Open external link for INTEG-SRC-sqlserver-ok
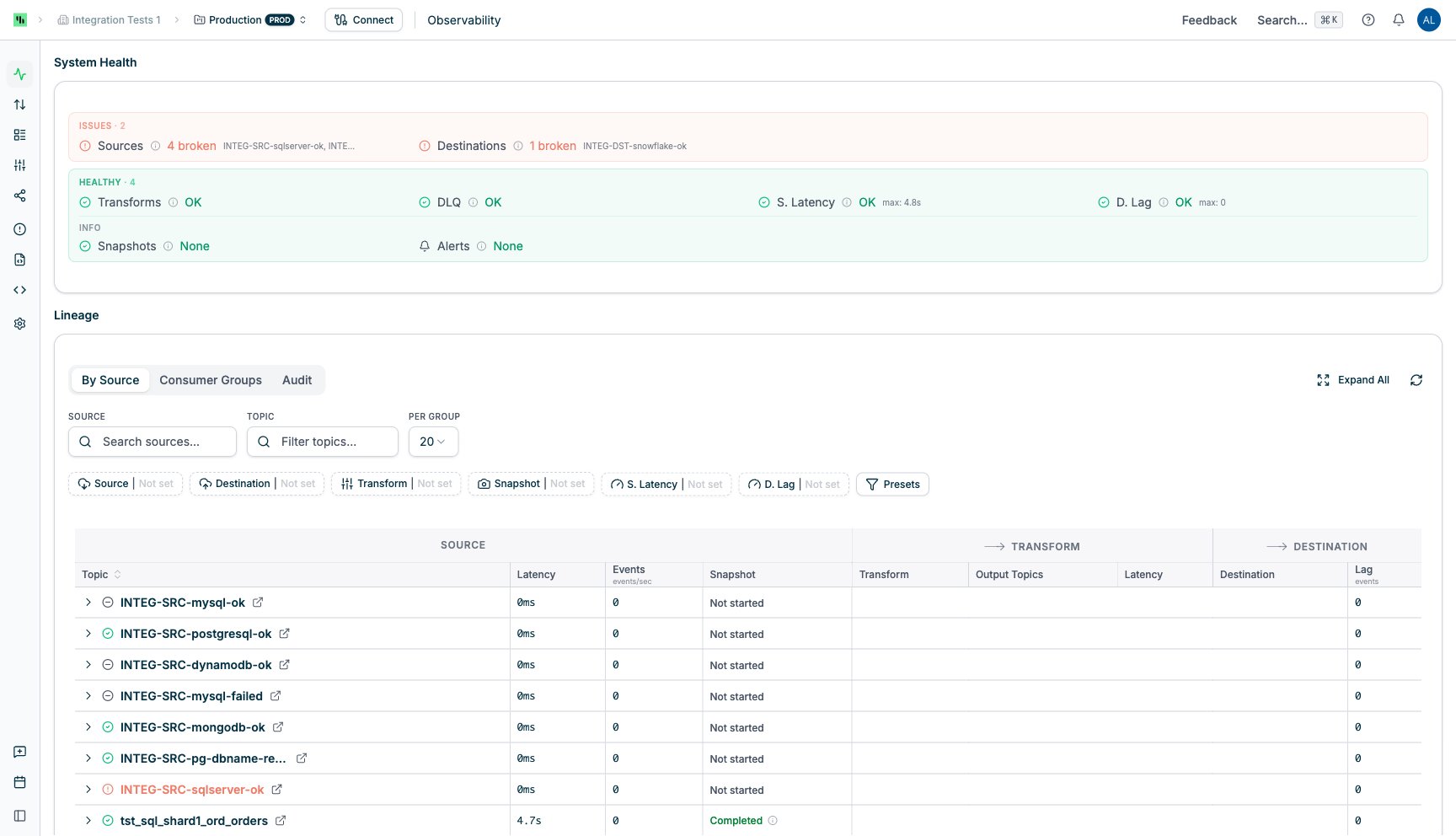 (x=277, y=790)
